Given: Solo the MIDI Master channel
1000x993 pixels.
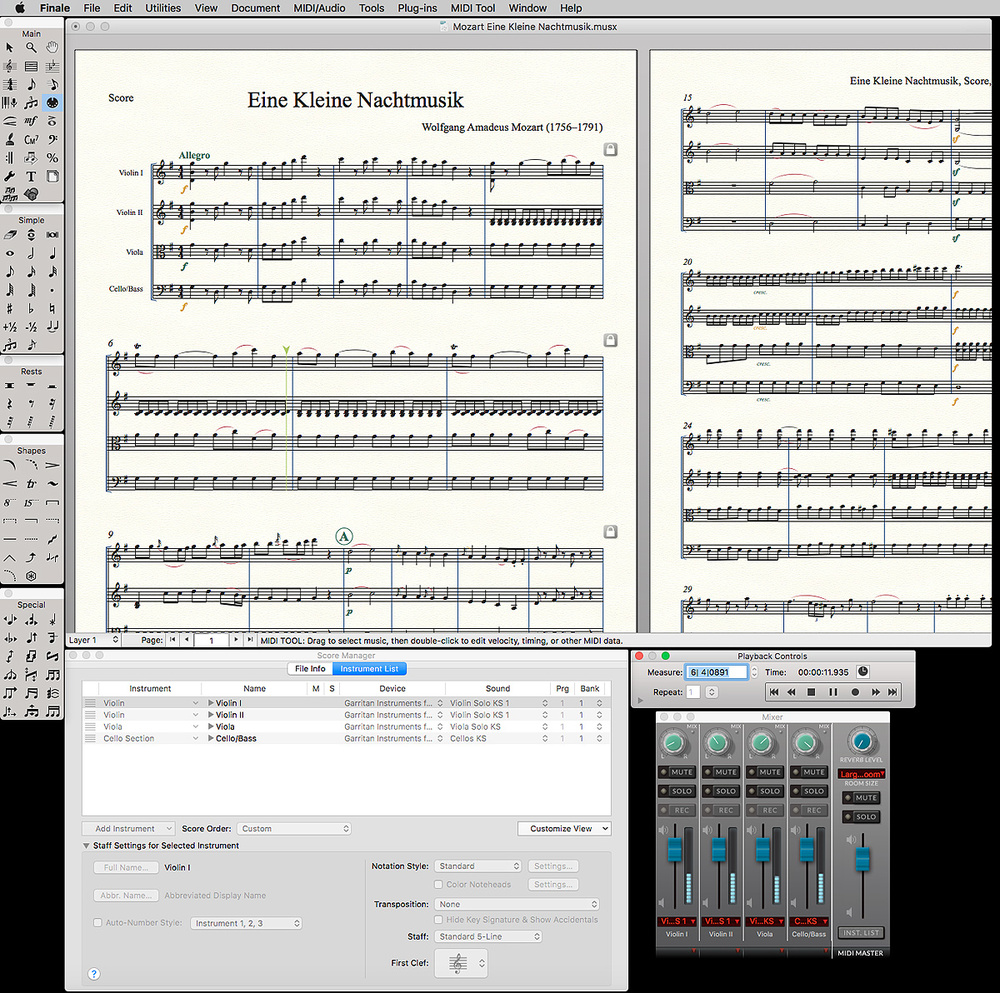Looking at the screenshot, I should [861, 817].
